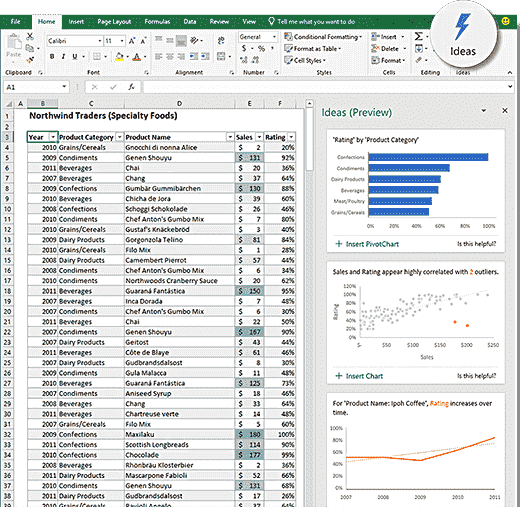Click Decrease Decimal icon
The height and width of the screenshot is (507, 520).
pyautogui.click(x=256, y=60)
